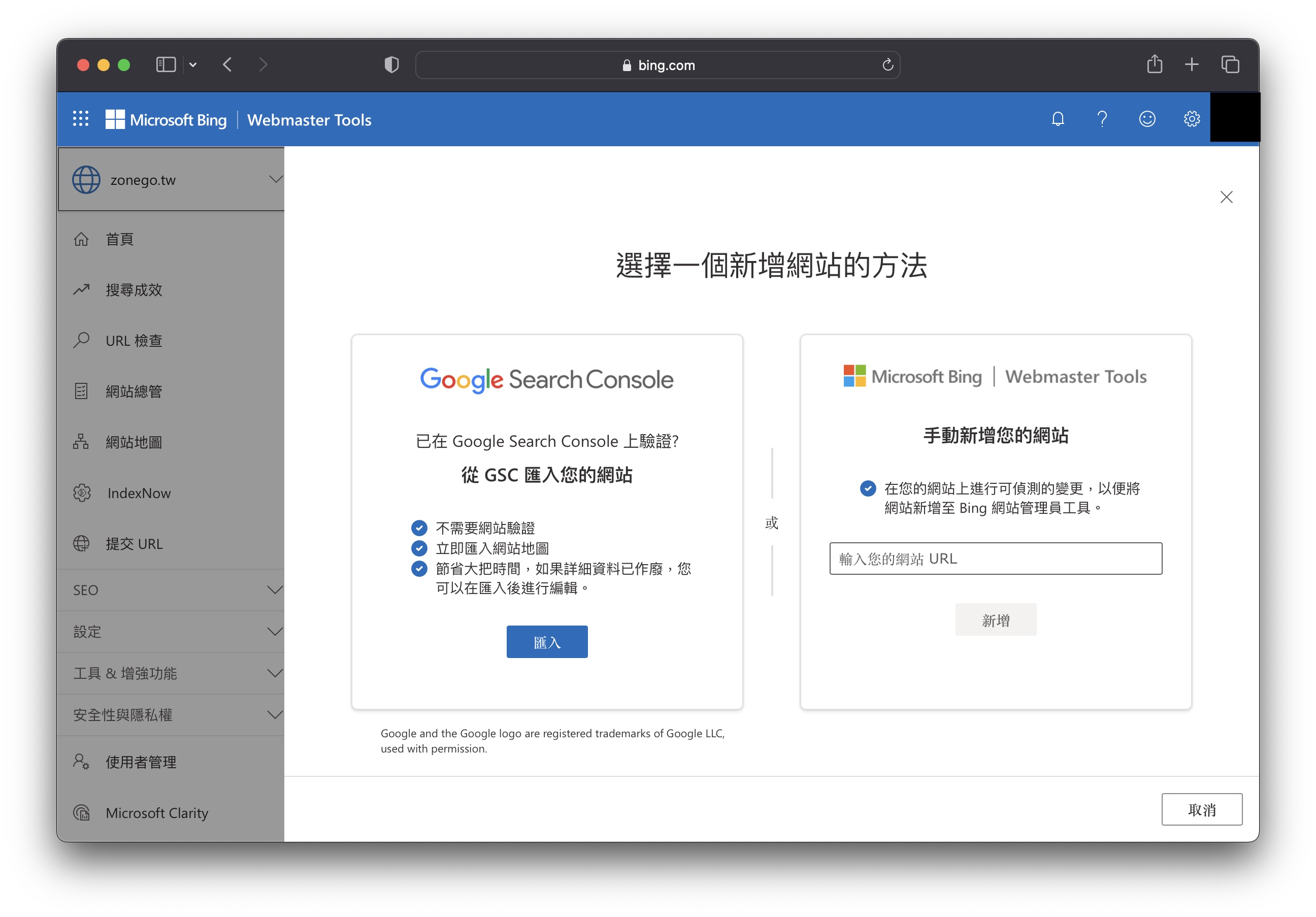1316x917 pixels.
Task: Click the Google Search Console logo
Action: coord(547,380)
